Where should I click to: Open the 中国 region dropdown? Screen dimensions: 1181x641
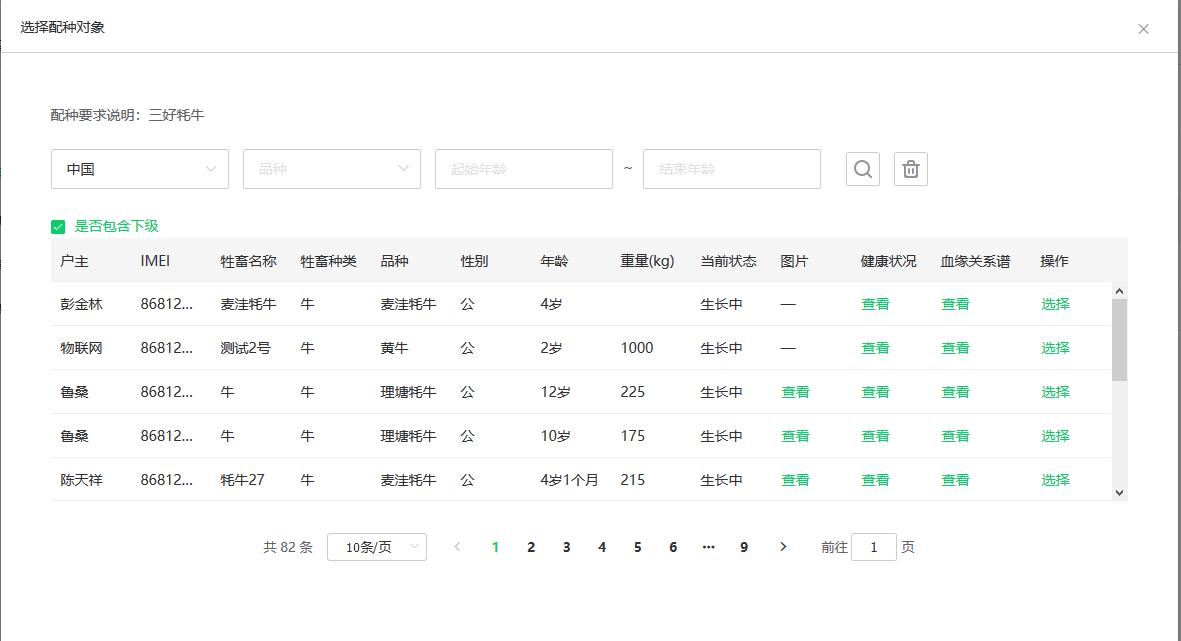(x=139, y=169)
